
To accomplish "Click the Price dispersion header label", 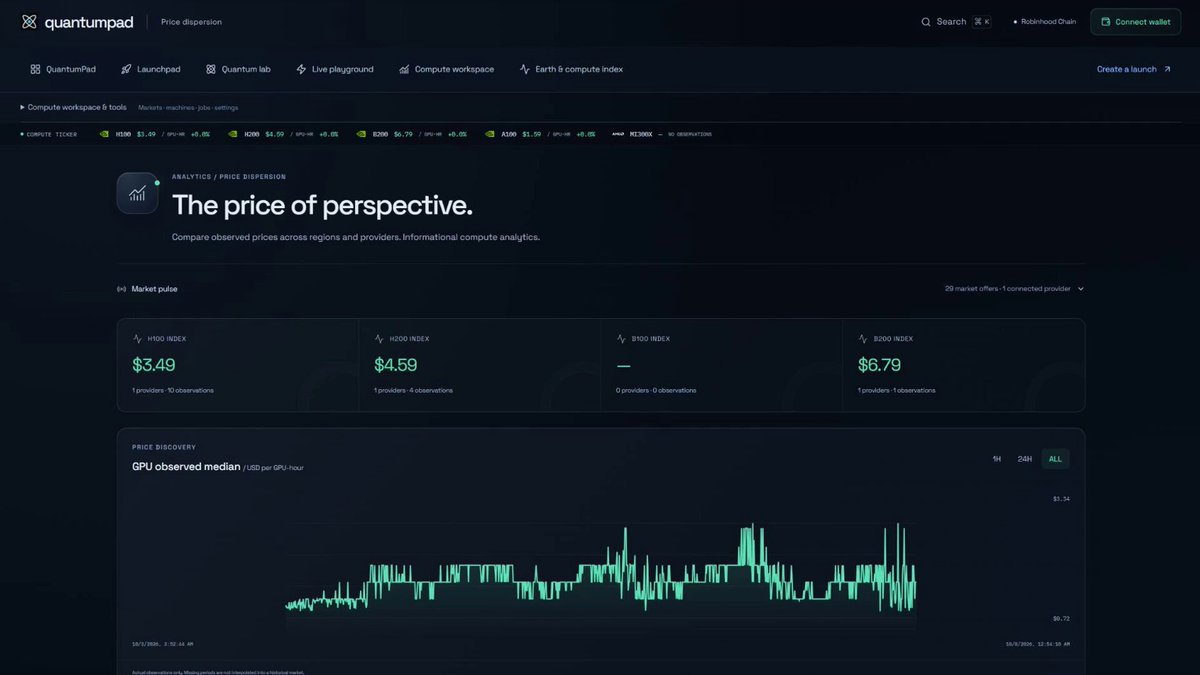I will click(x=191, y=22).
